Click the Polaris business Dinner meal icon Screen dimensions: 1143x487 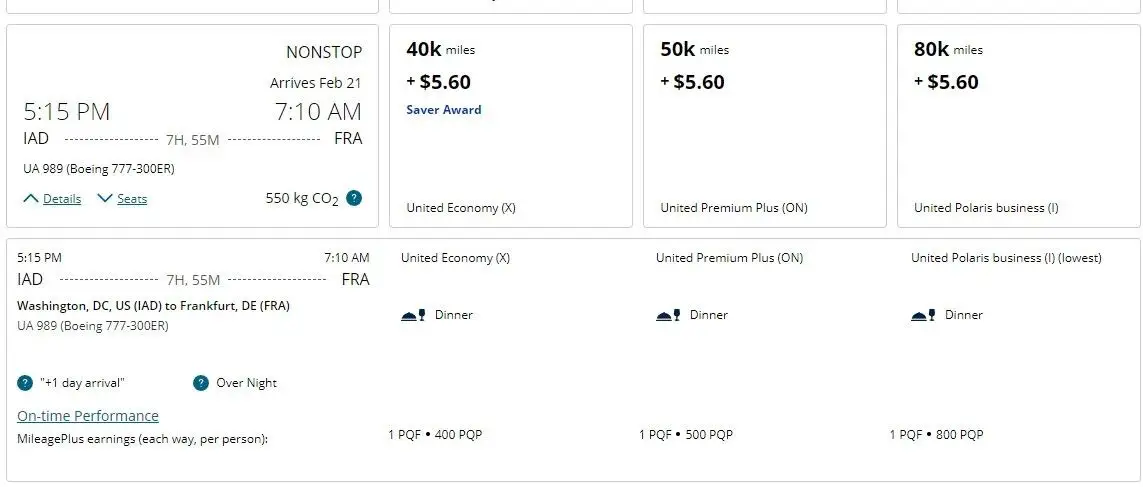tap(924, 315)
